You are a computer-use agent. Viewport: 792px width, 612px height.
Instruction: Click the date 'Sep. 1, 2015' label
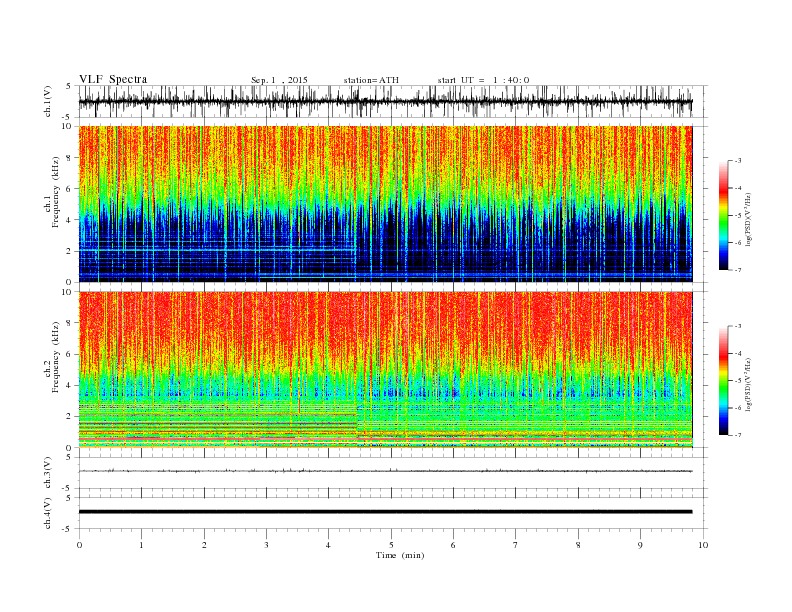[279, 80]
